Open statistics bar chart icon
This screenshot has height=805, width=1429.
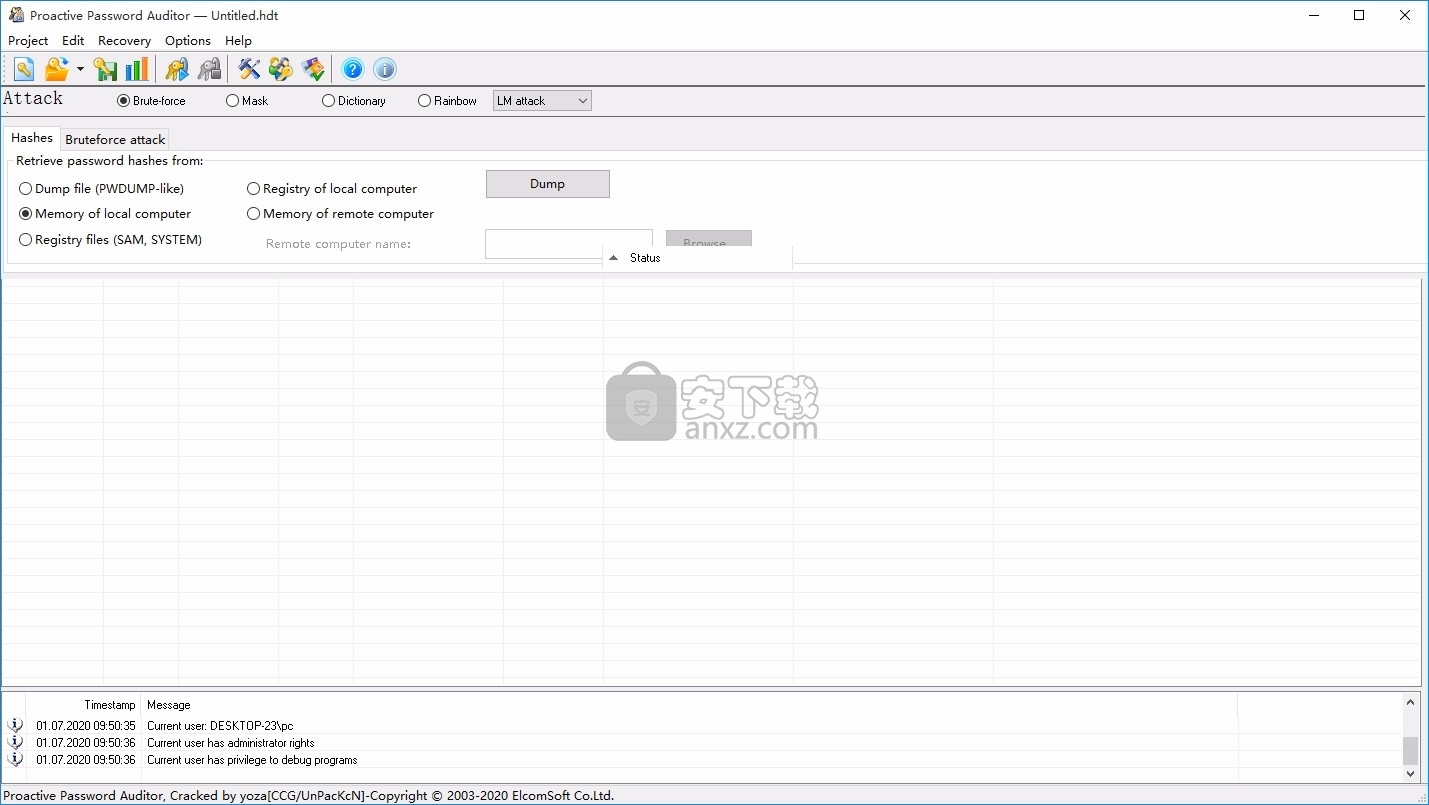click(x=137, y=69)
